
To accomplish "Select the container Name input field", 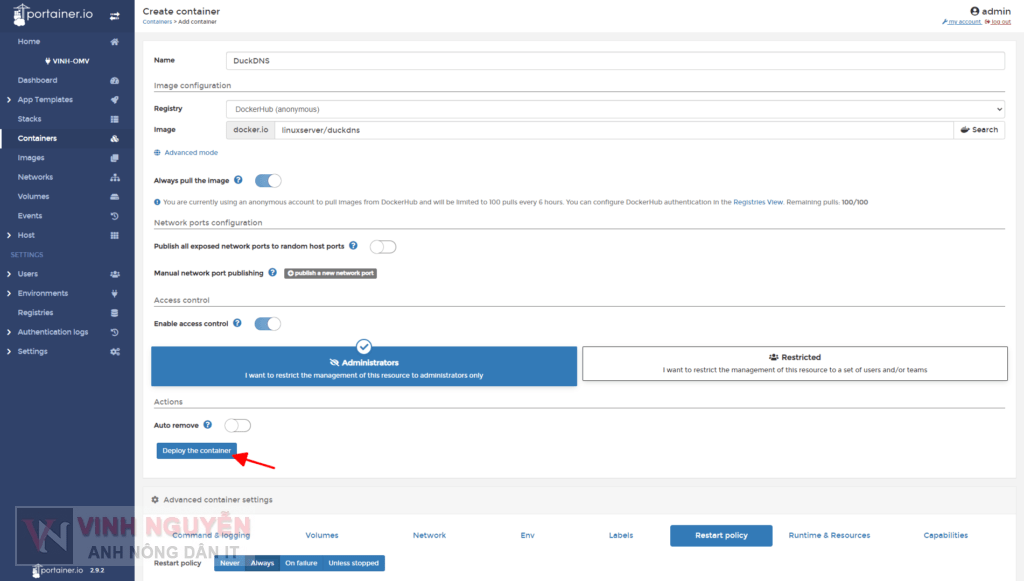I will (x=614, y=60).
